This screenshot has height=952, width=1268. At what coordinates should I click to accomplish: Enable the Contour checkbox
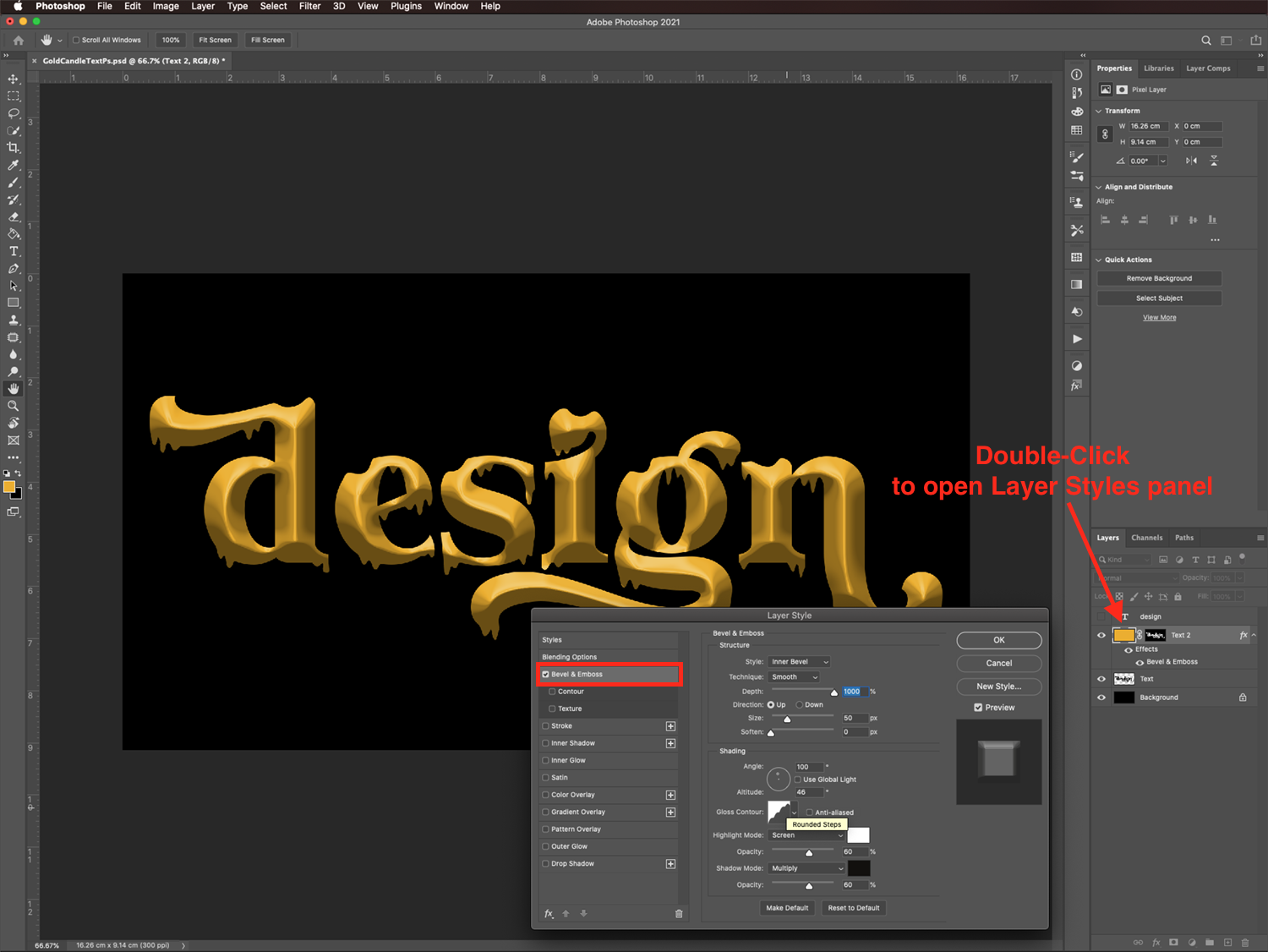[553, 692]
